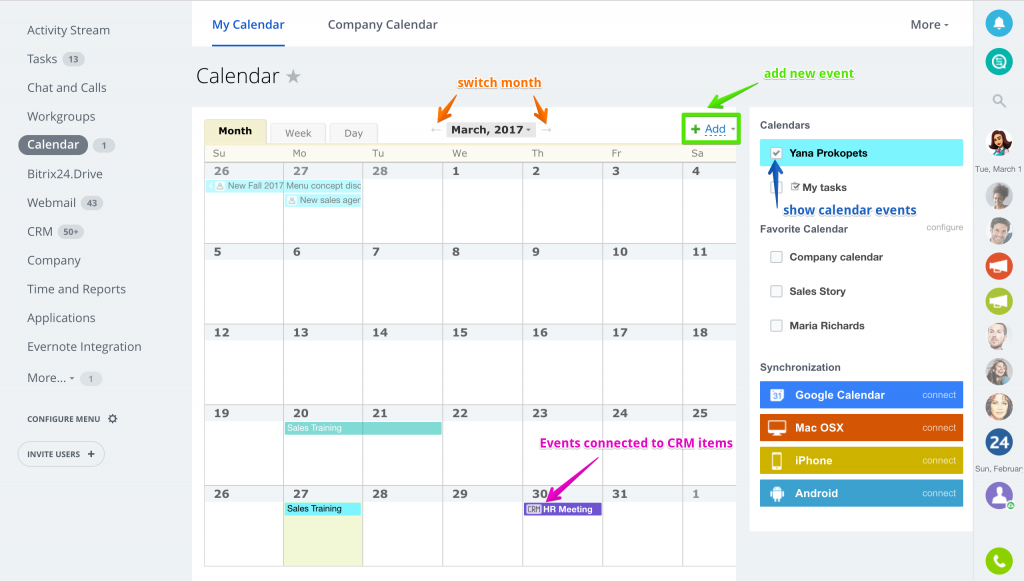Uncheck the Yana Prokopets calendar
This screenshot has width=1024, height=581.
tap(776, 153)
